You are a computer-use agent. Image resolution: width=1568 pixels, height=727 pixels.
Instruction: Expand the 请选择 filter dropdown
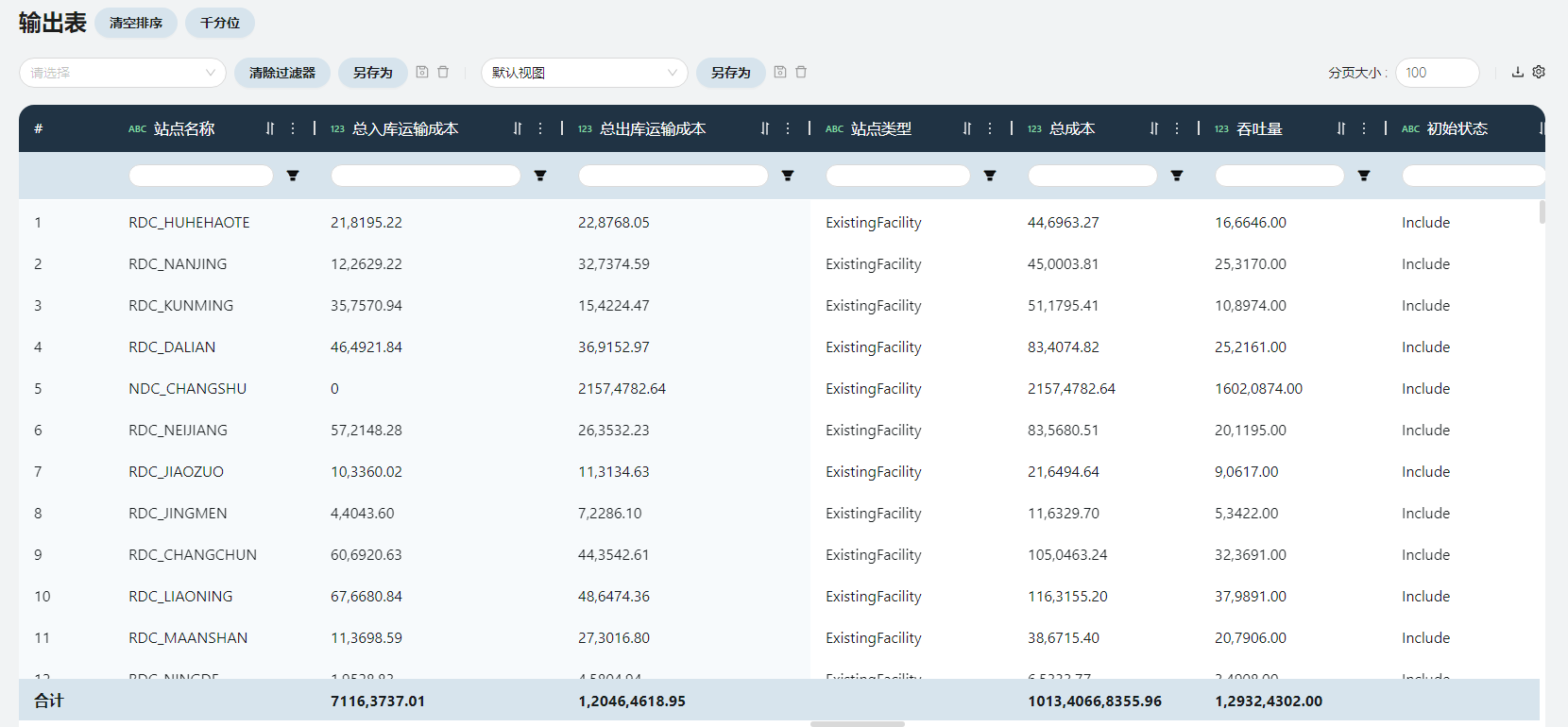(123, 73)
